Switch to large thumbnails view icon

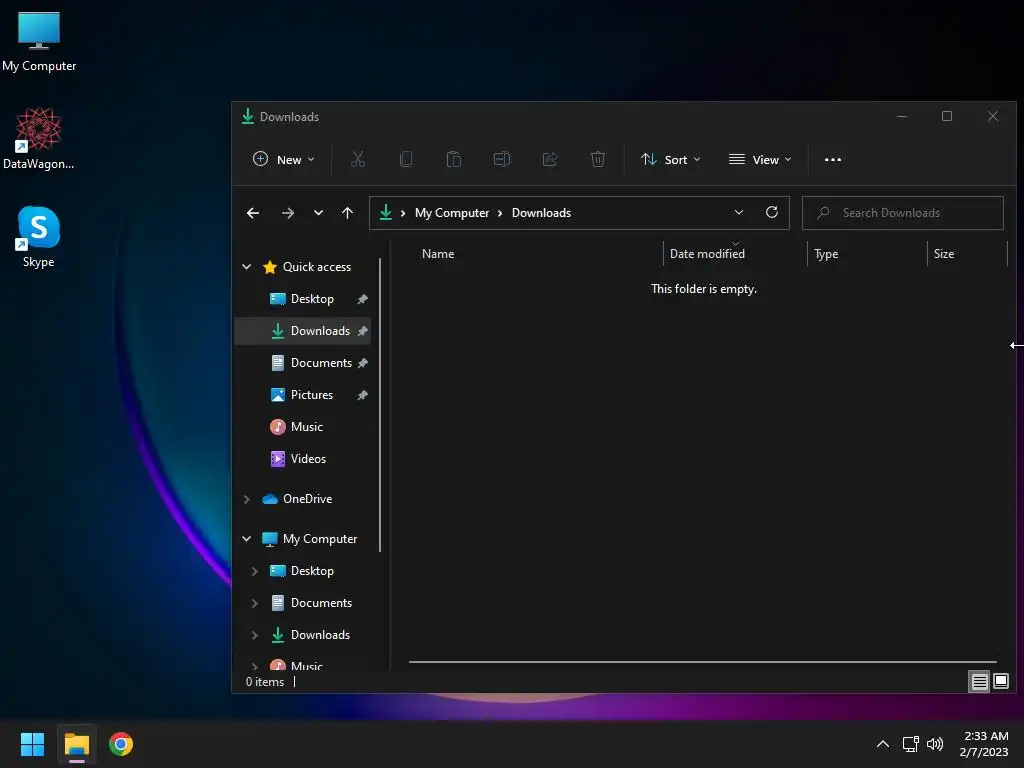[1000, 682]
